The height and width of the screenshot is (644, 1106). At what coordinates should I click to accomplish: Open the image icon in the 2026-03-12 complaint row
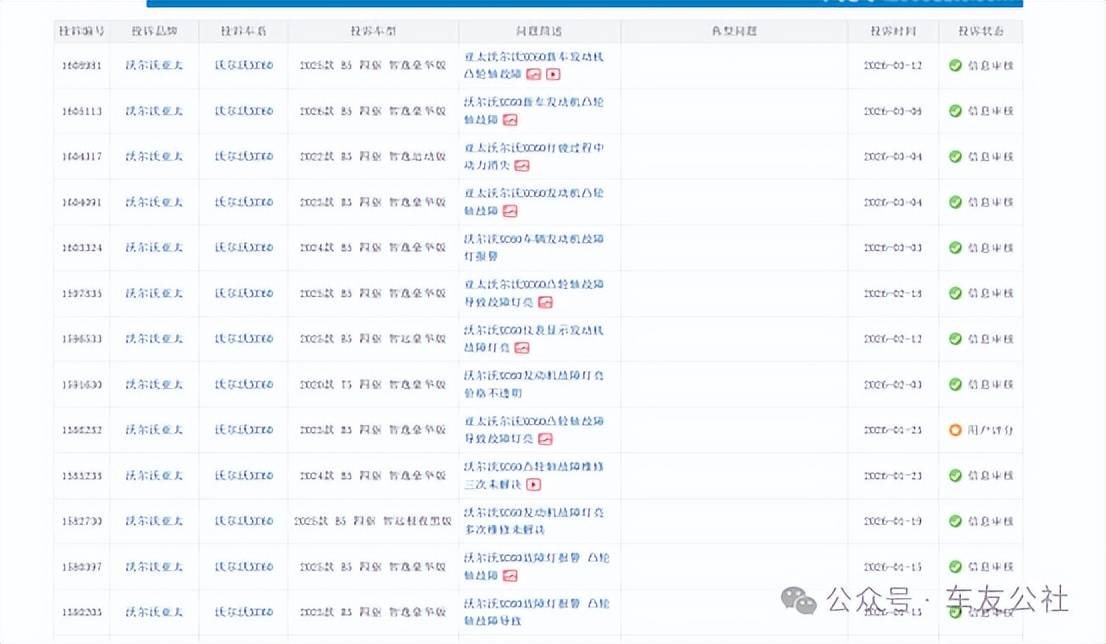pyautogui.click(x=533, y=74)
